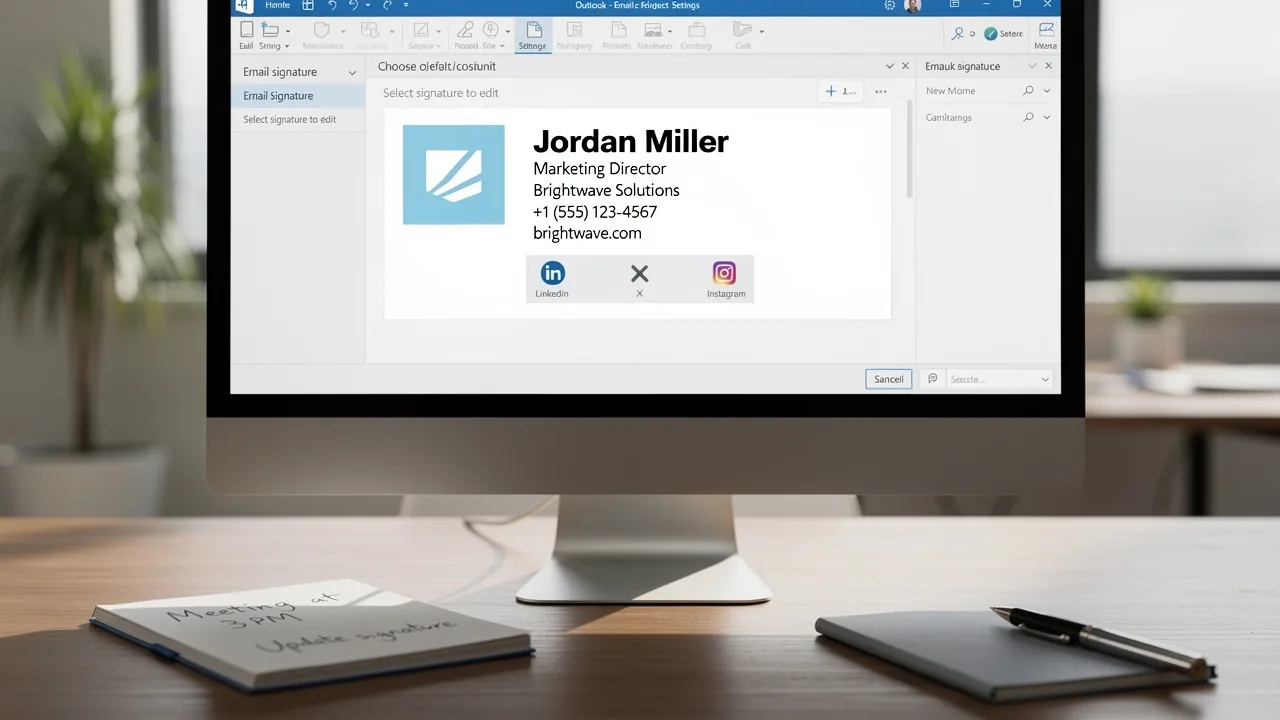The height and width of the screenshot is (720, 1280).
Task: Close the right Email signature panel
Action: pyautogui.click(x=1049, y=66)
